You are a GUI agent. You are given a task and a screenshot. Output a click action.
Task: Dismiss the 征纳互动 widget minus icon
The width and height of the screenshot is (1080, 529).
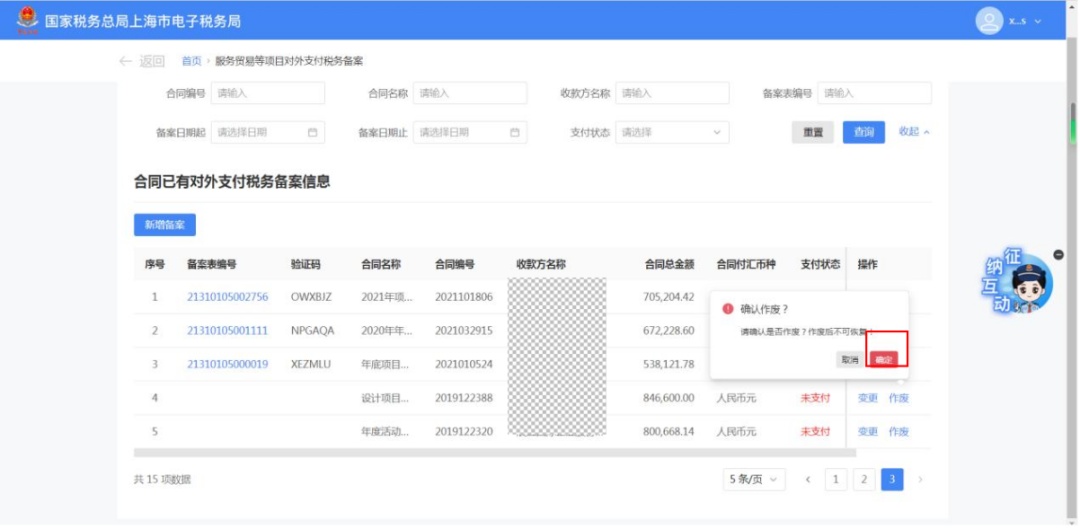pos(1059,255)
